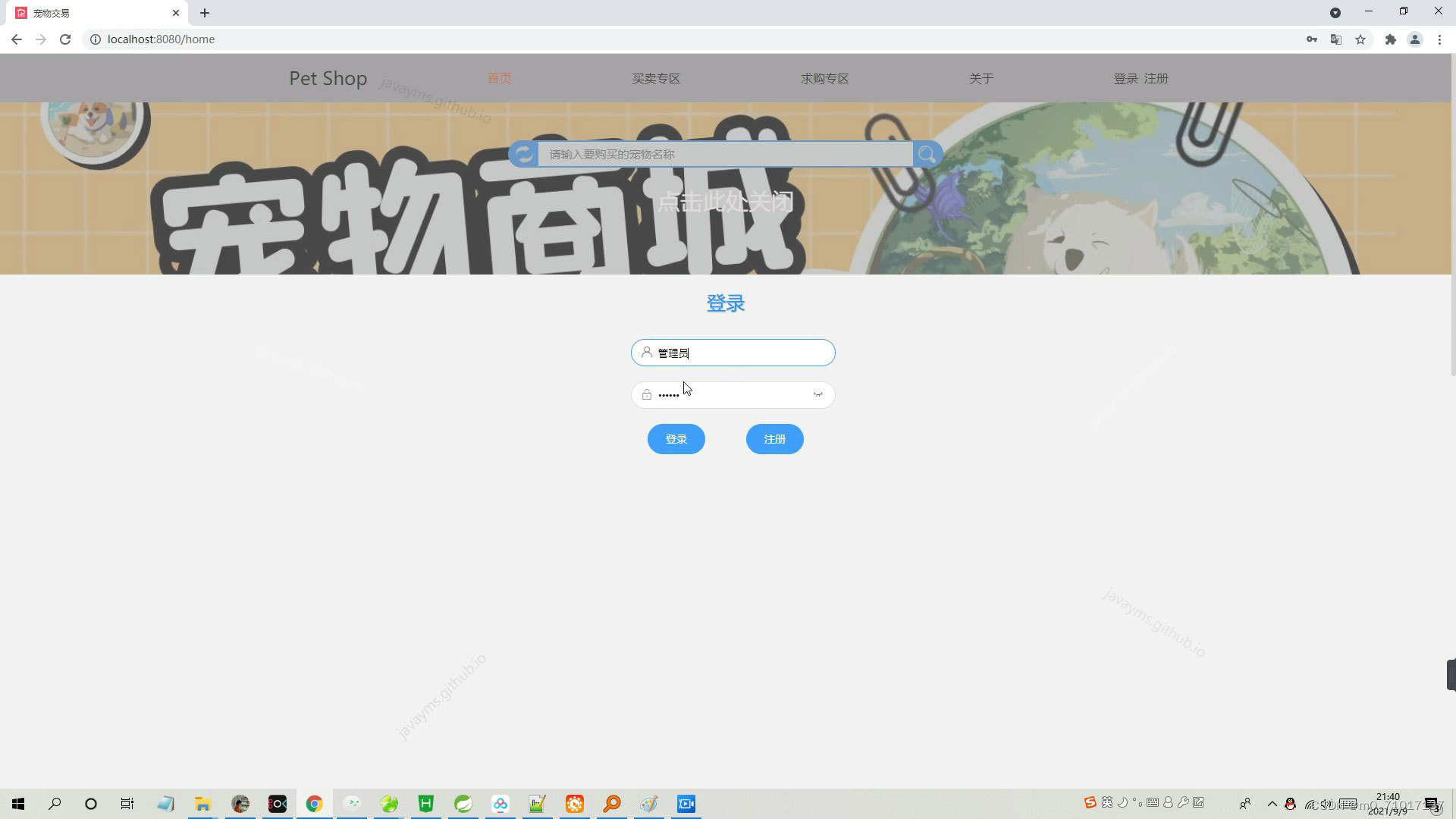Open Chrome extensions puzzle icon
The width and height of the screenshot is (1456, 819).
pyautogui.click(x=1390, y=39)
